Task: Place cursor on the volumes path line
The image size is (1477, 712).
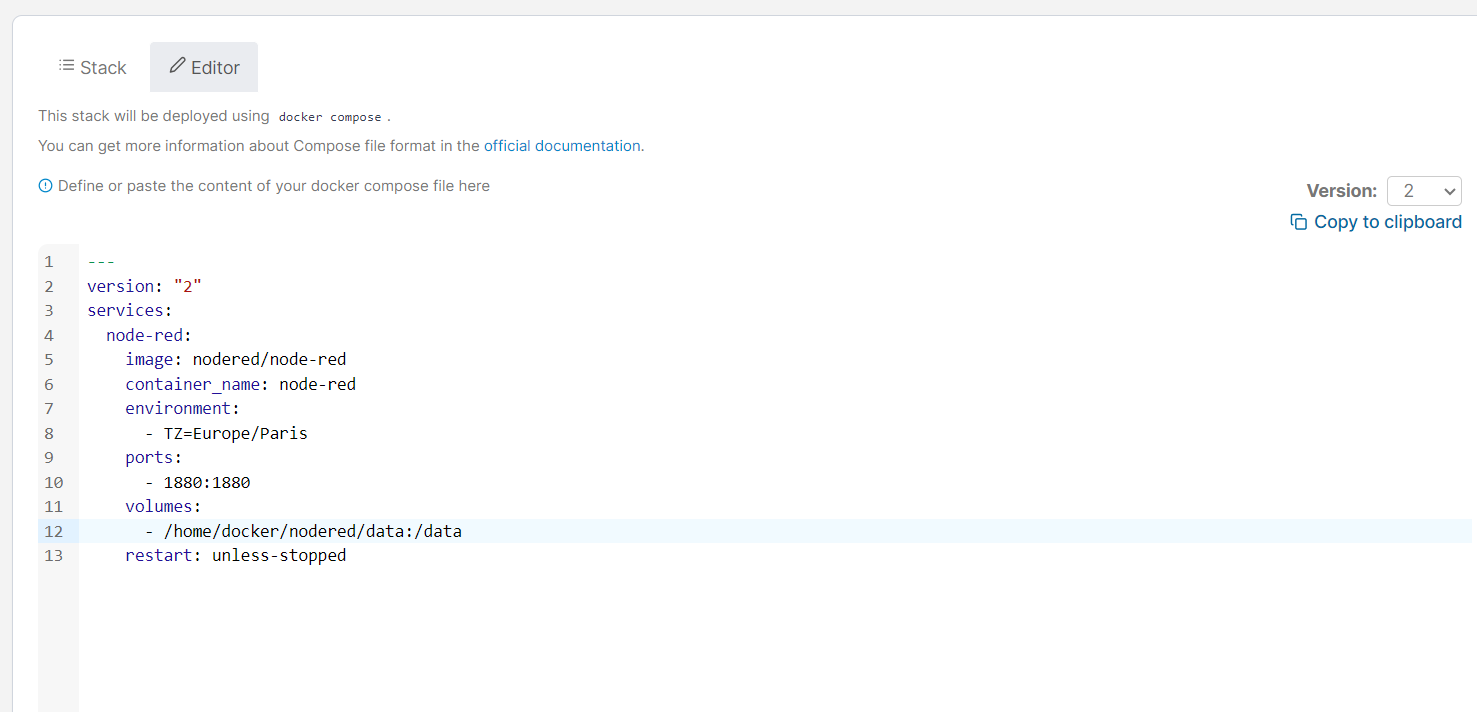Action: 312,531
